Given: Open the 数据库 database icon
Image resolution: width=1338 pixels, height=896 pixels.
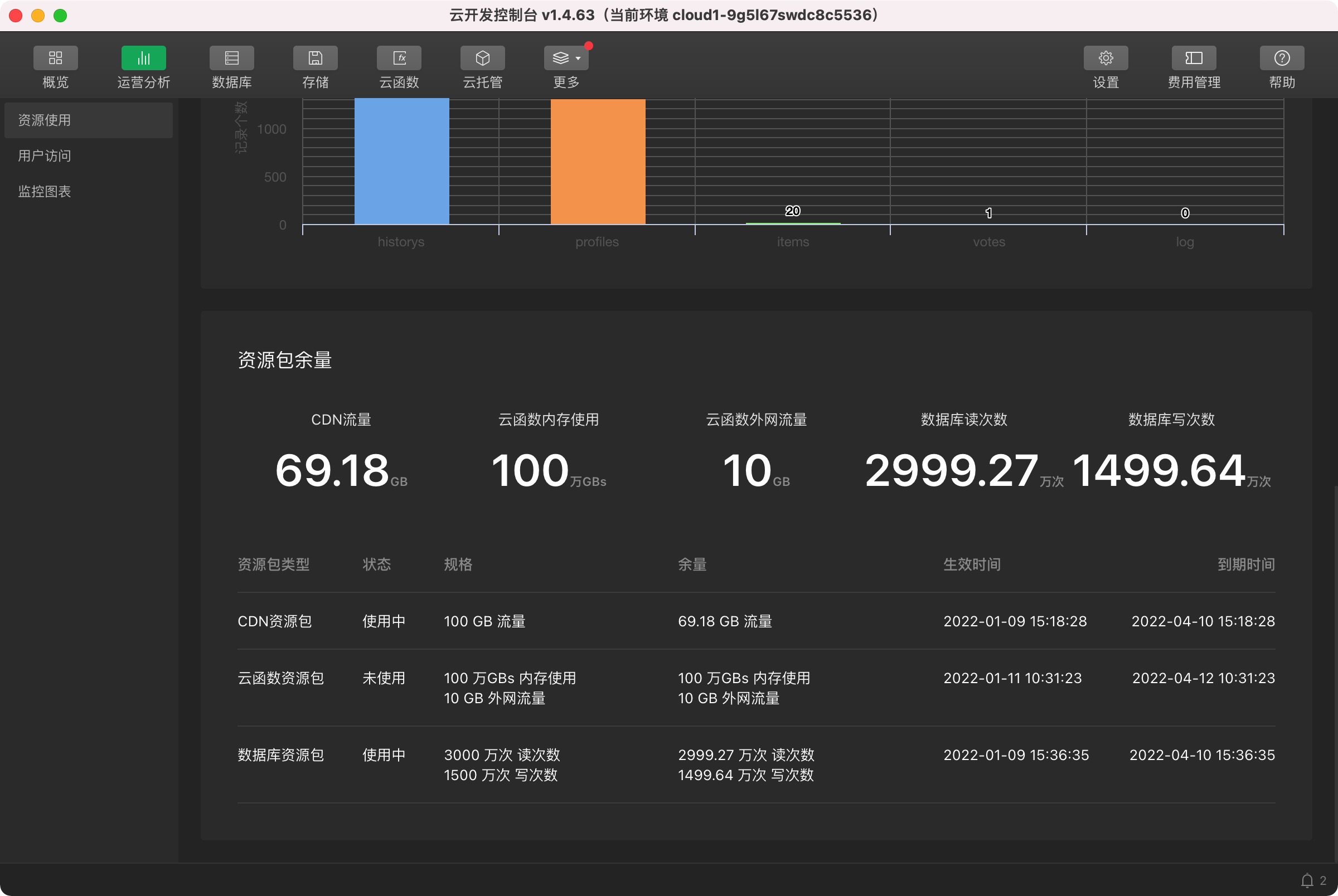Looking at the screenshot, I should pyautogui.click(x=231, y=59).
